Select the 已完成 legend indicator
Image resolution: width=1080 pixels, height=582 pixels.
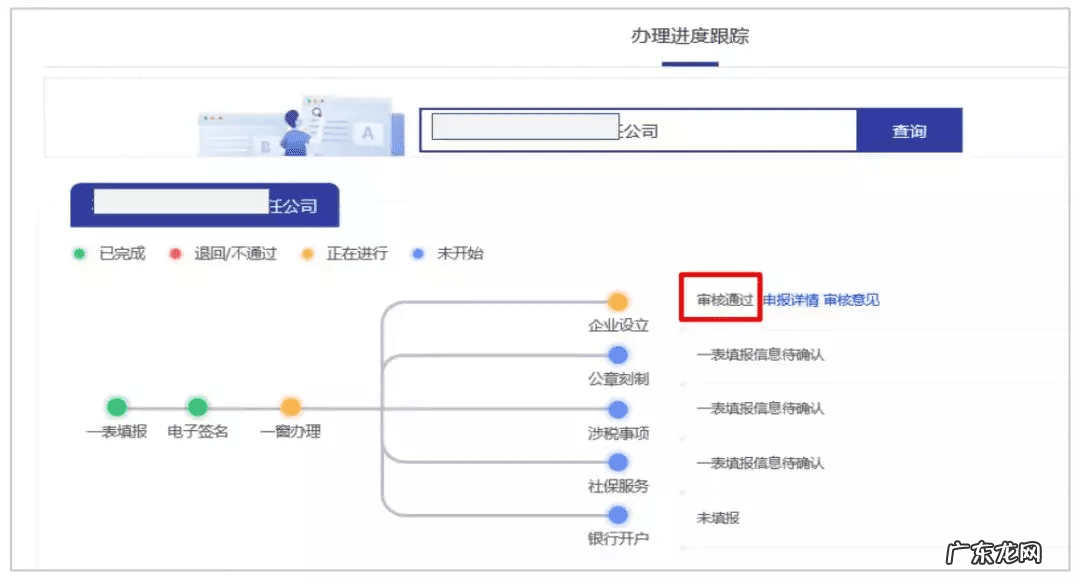point(80,253)
